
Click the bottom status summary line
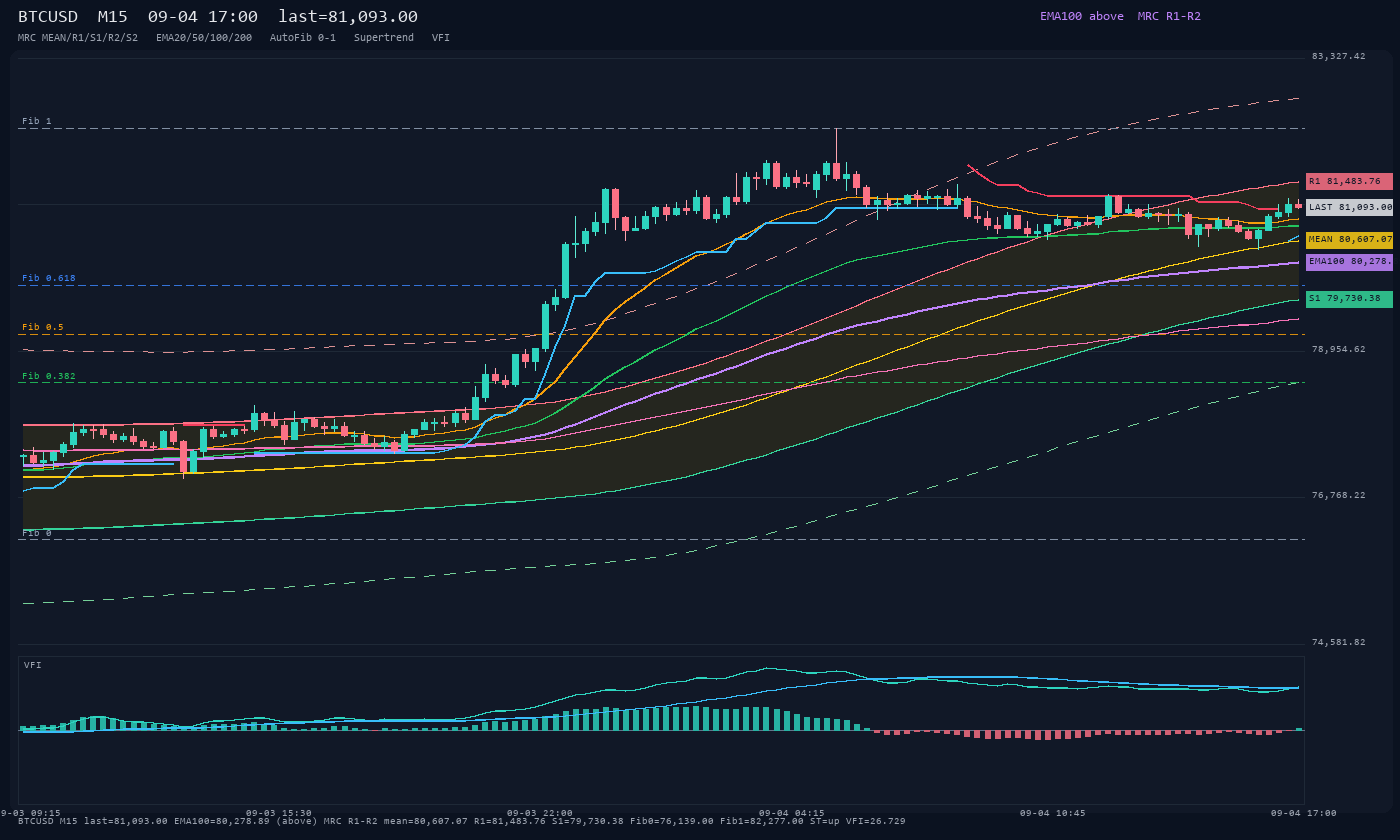tap(462, 821)
